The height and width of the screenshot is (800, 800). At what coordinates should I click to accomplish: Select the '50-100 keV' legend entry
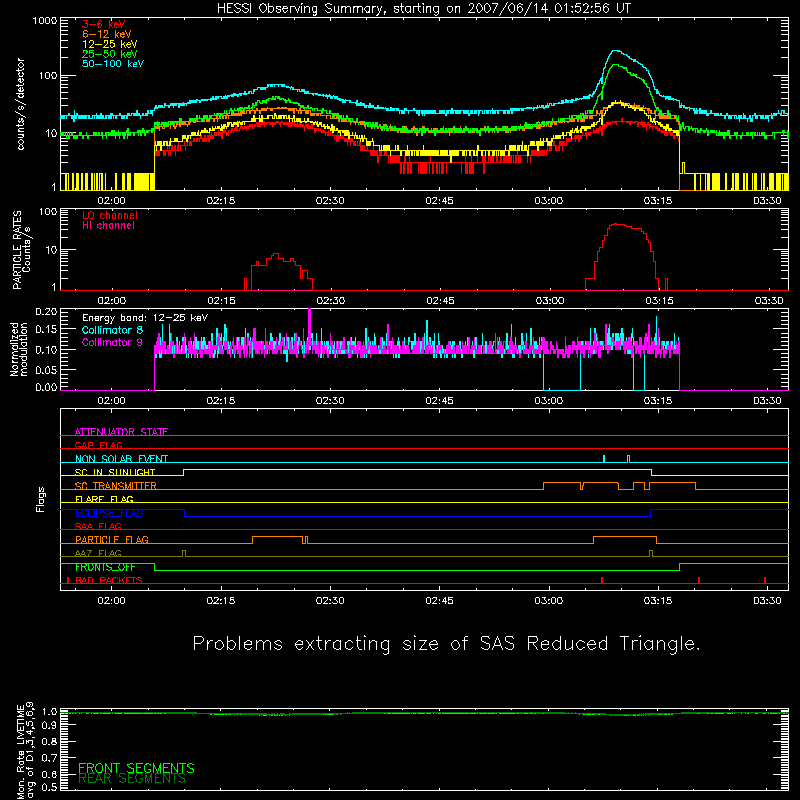click(113, 64)
